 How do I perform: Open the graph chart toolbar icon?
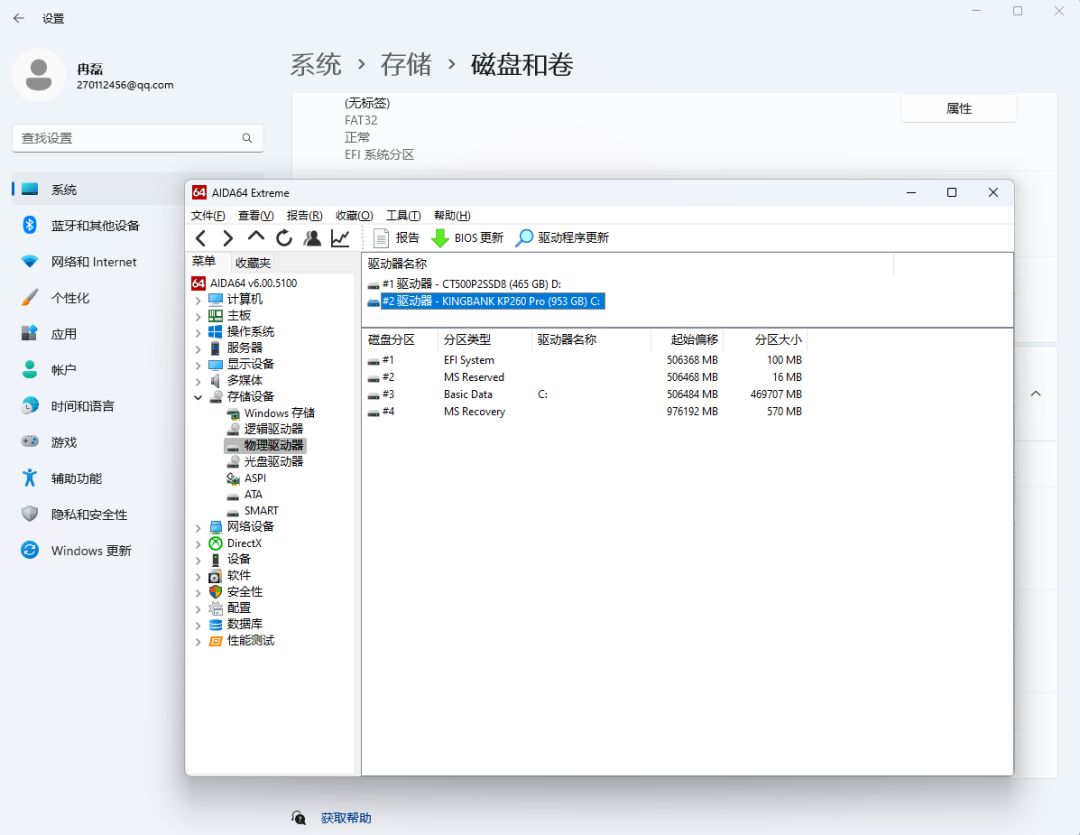click(x=340, y=238)
